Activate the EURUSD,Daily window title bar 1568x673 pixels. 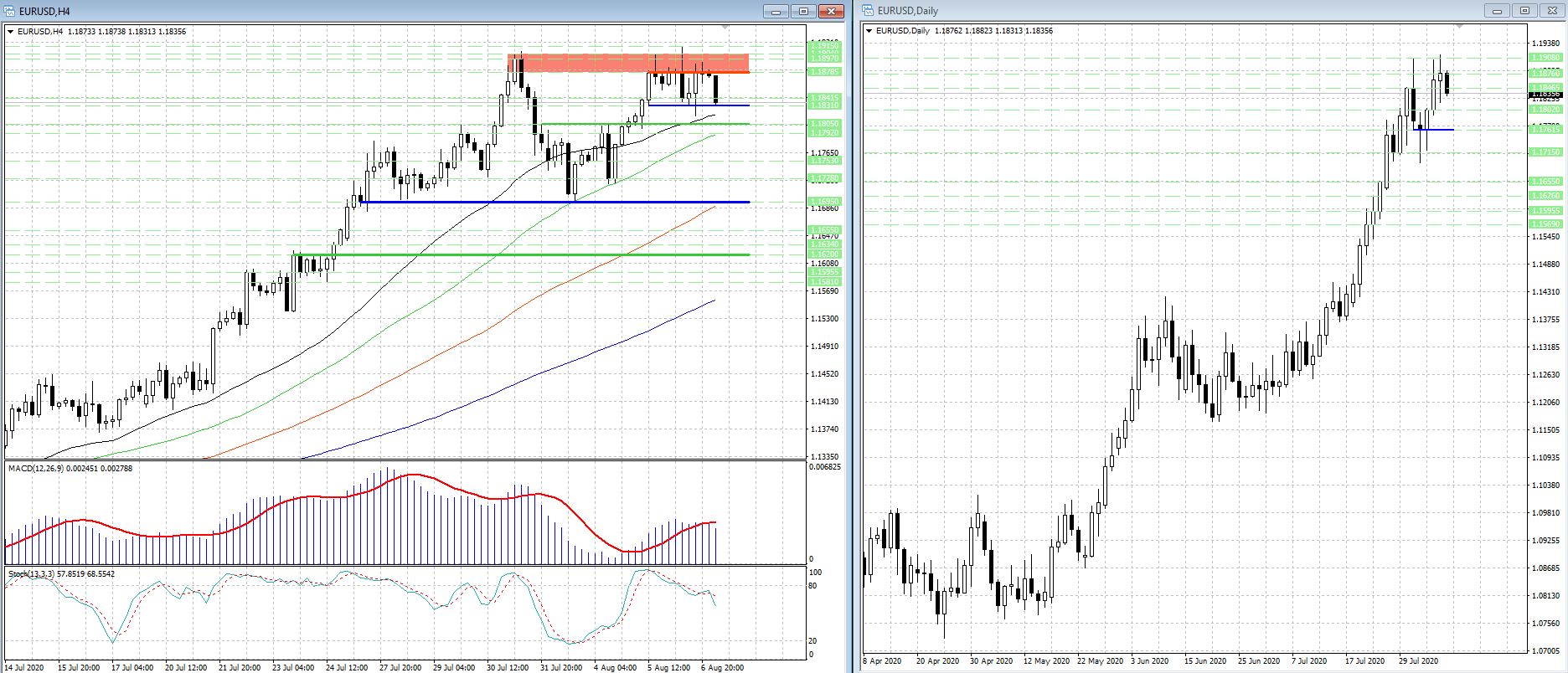[x=1173, y=10]
